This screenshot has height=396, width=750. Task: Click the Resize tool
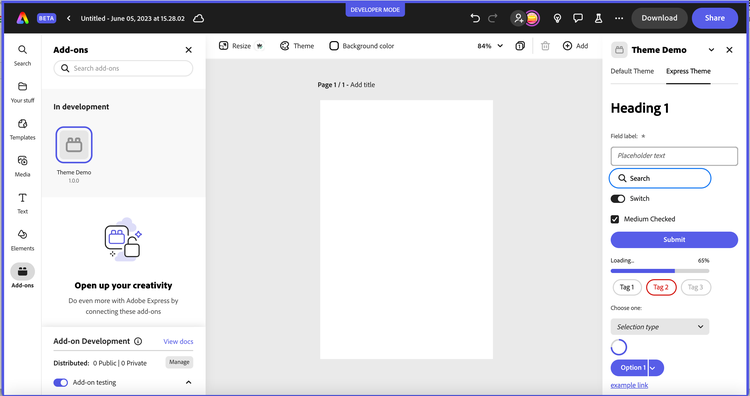[241, 46]
